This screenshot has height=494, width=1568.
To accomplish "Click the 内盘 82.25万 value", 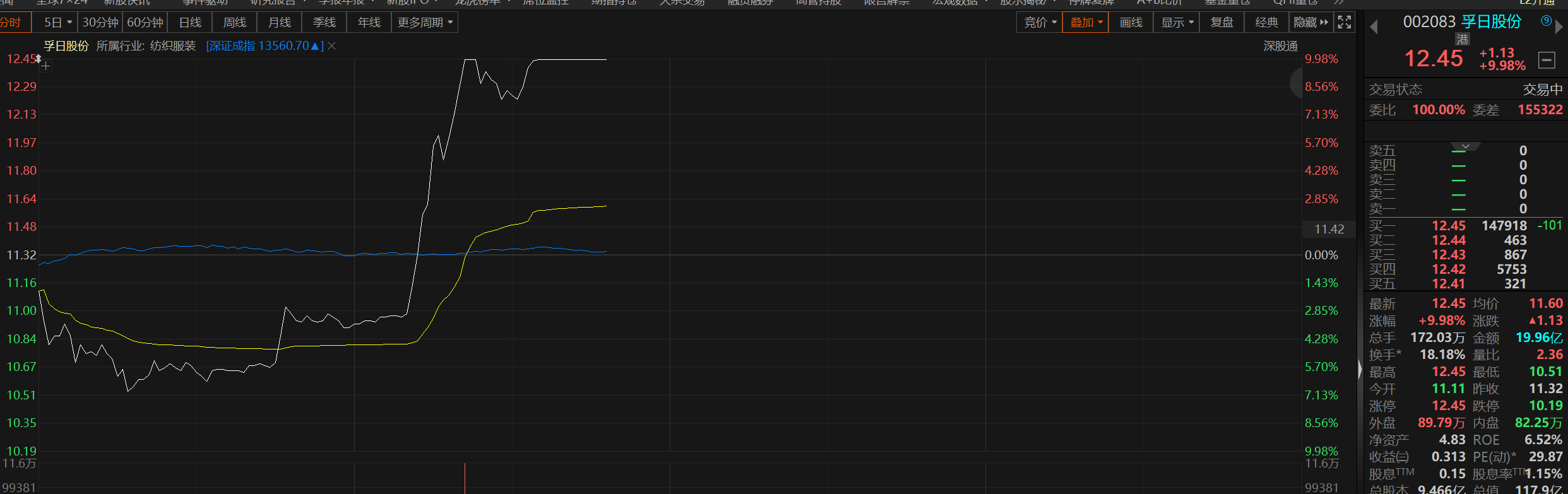I will coord(1539,423).
